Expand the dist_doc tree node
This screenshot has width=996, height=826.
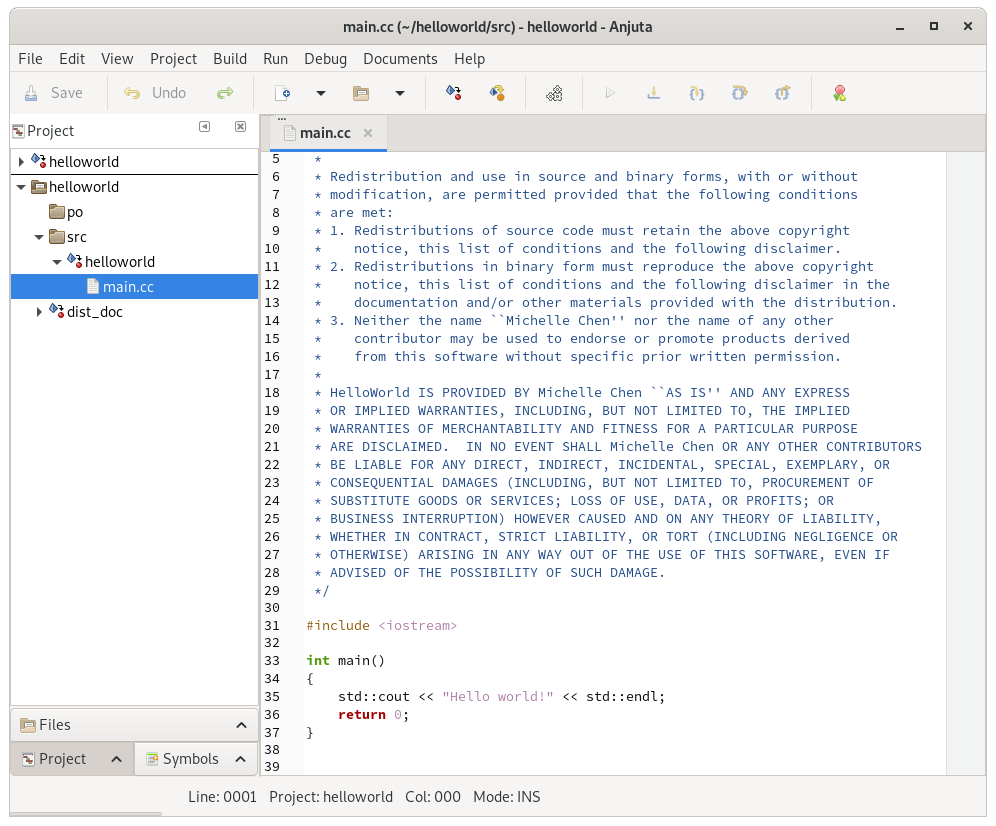[39, 312]
